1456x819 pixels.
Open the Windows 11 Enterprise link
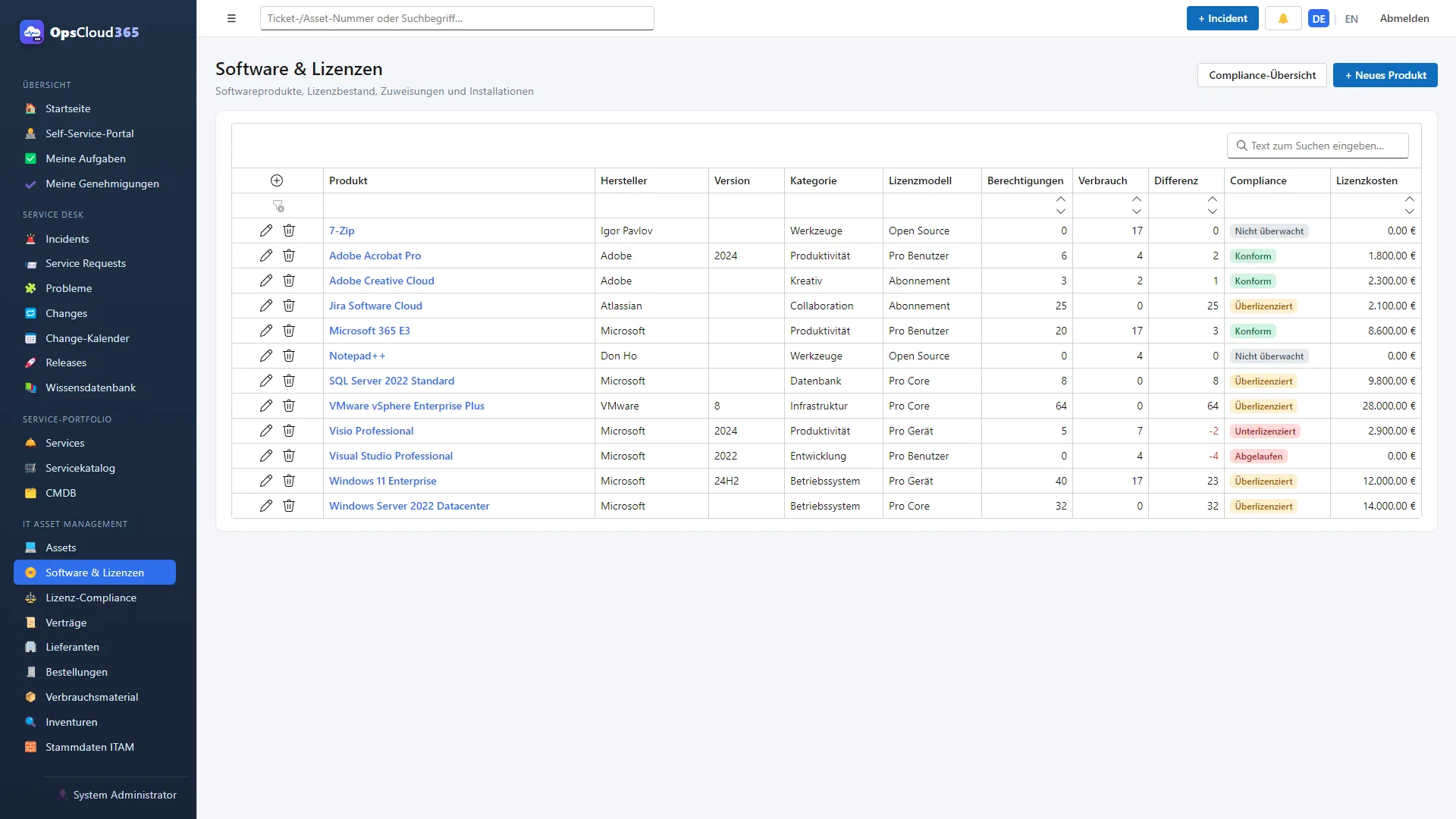[x=382, y=481]
